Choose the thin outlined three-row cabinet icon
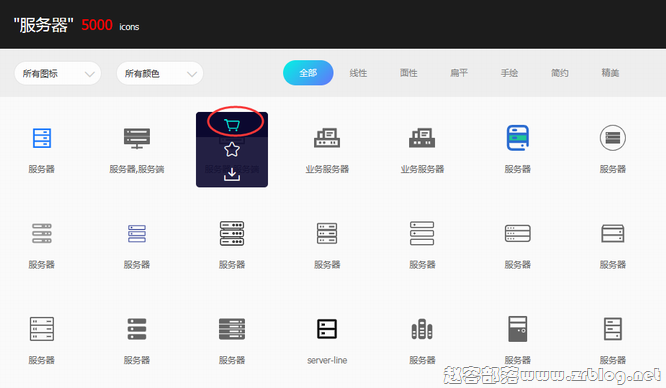The width and height of the screenshot is (666, 388). coord(42,329)
